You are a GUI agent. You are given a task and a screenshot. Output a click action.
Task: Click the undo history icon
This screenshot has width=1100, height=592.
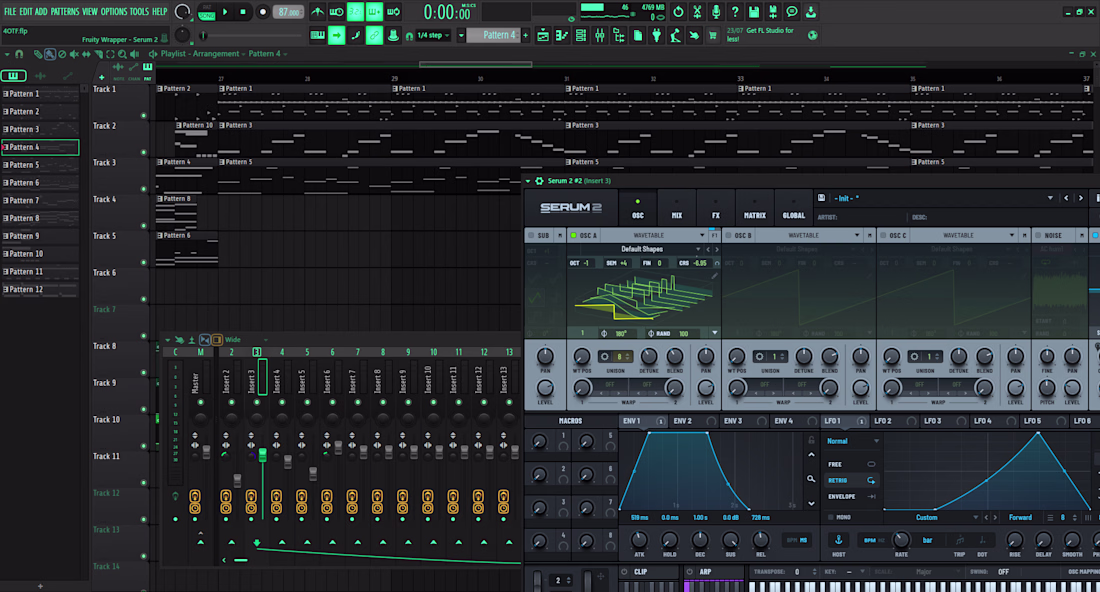coord(678,12)
